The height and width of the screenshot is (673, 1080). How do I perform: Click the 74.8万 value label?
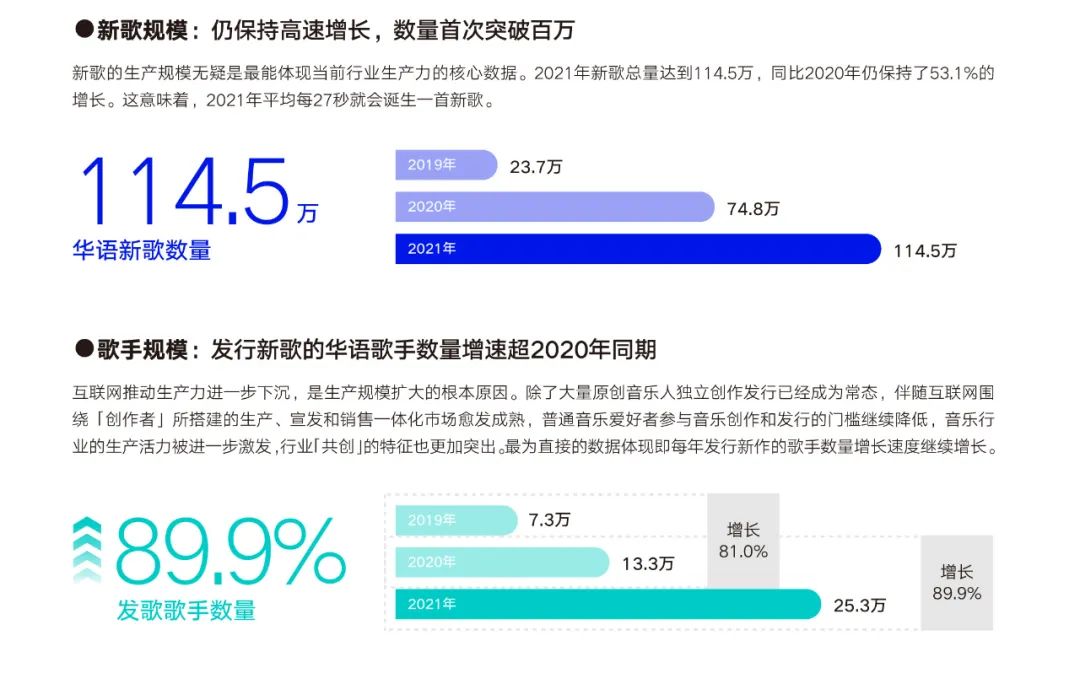(x=753, y=209)
